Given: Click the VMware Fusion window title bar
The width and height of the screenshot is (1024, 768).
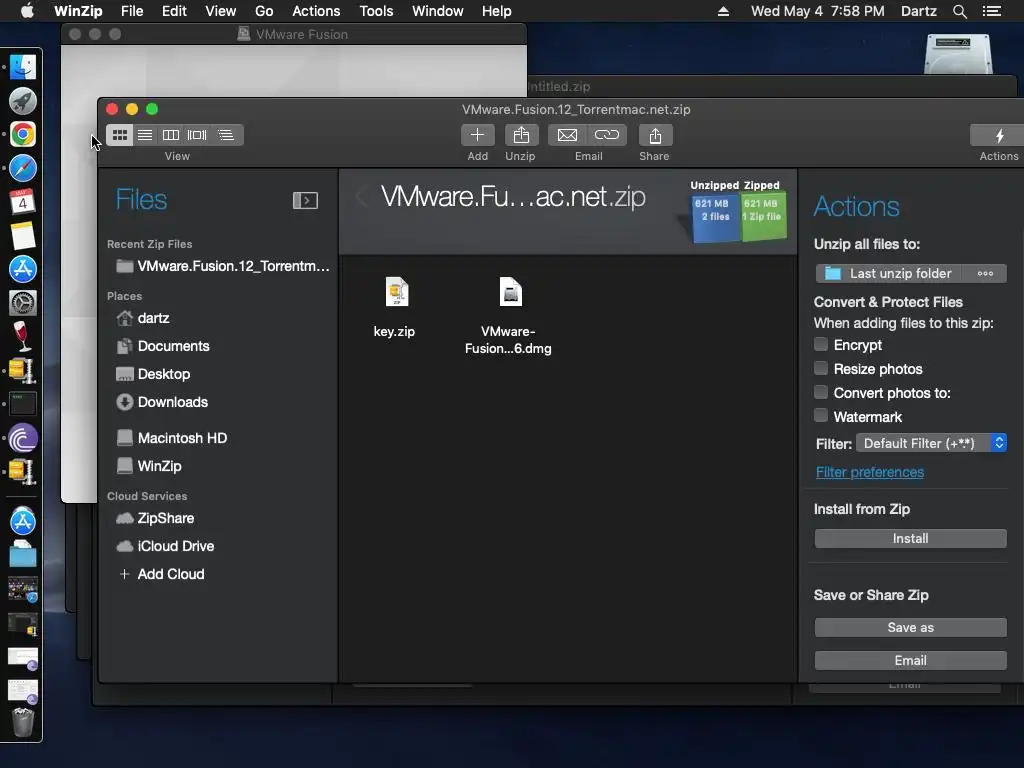Looking at the screenshot, I should click(294, 34).
